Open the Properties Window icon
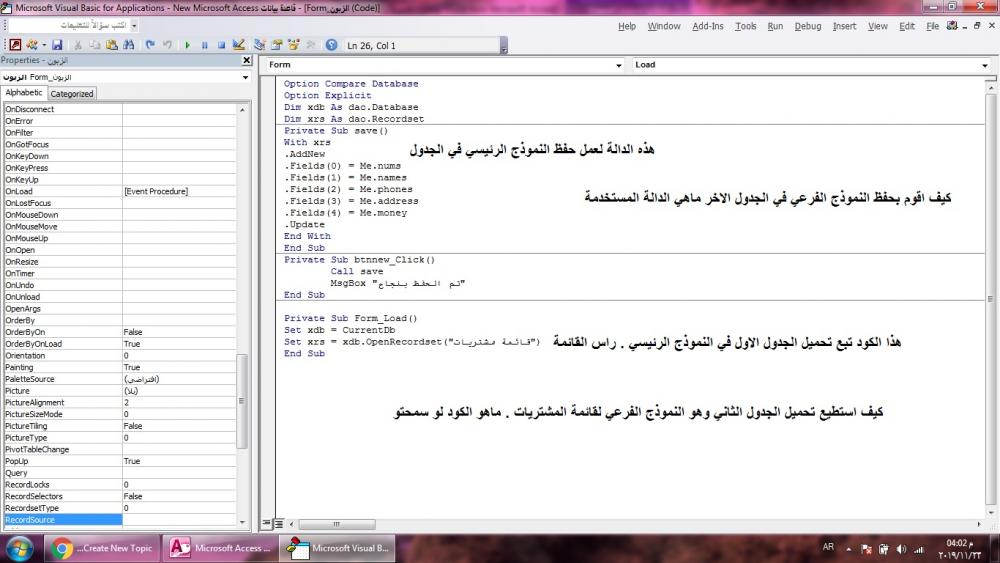This screenshot has width=1000, height=563. tap(277, 45)
